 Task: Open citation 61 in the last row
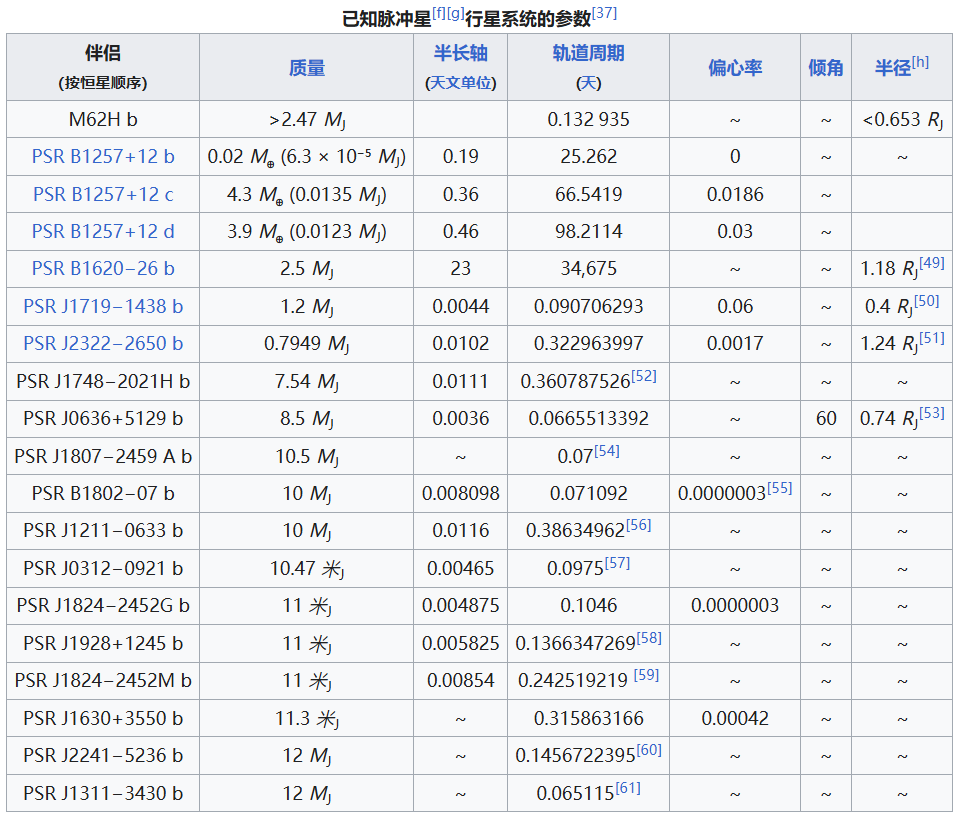[x=628, y=788]
